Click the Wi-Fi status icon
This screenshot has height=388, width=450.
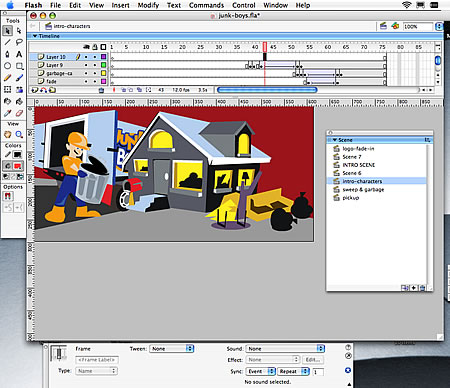click(407, 5)
